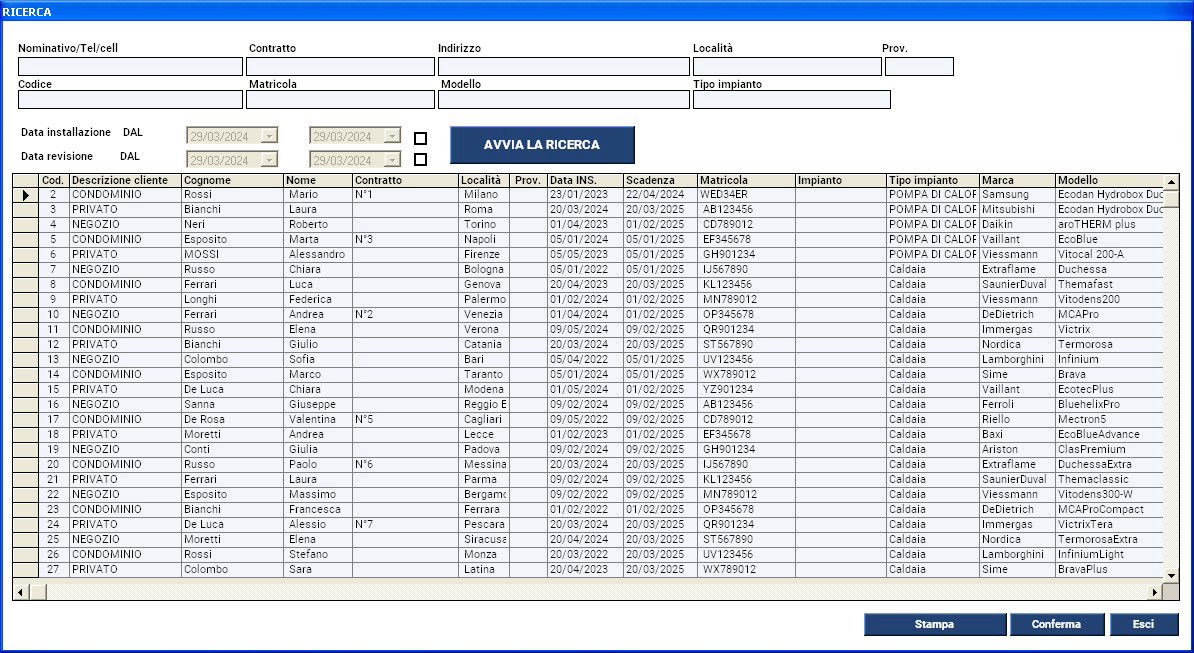Open the Data revisione end date dropdown

[x=391, y=160]
